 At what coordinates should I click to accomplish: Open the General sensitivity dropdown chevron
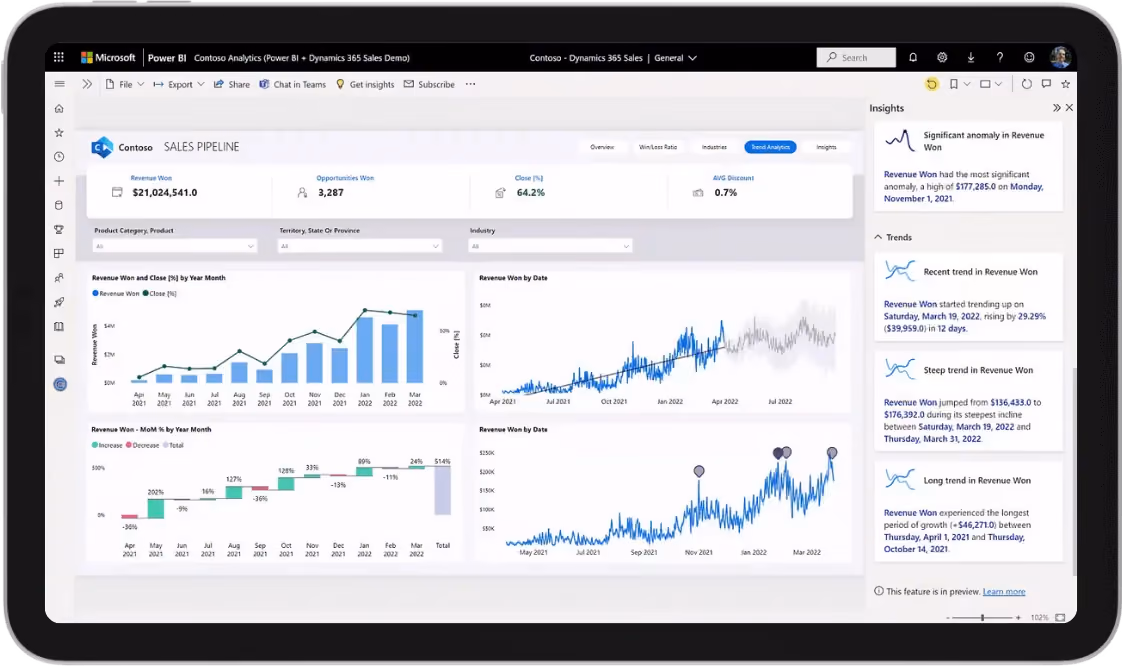tap(693, 58)
